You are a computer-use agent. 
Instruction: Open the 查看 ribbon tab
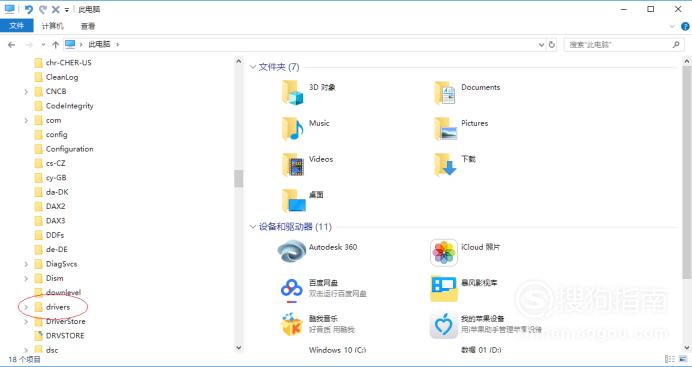tap(88, 26)
